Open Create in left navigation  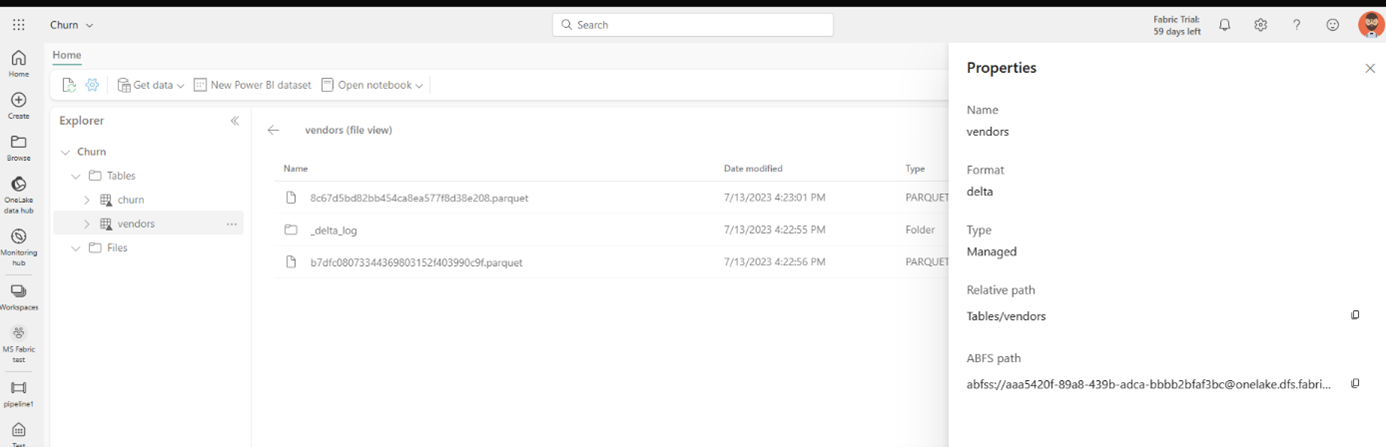[18, 105]
